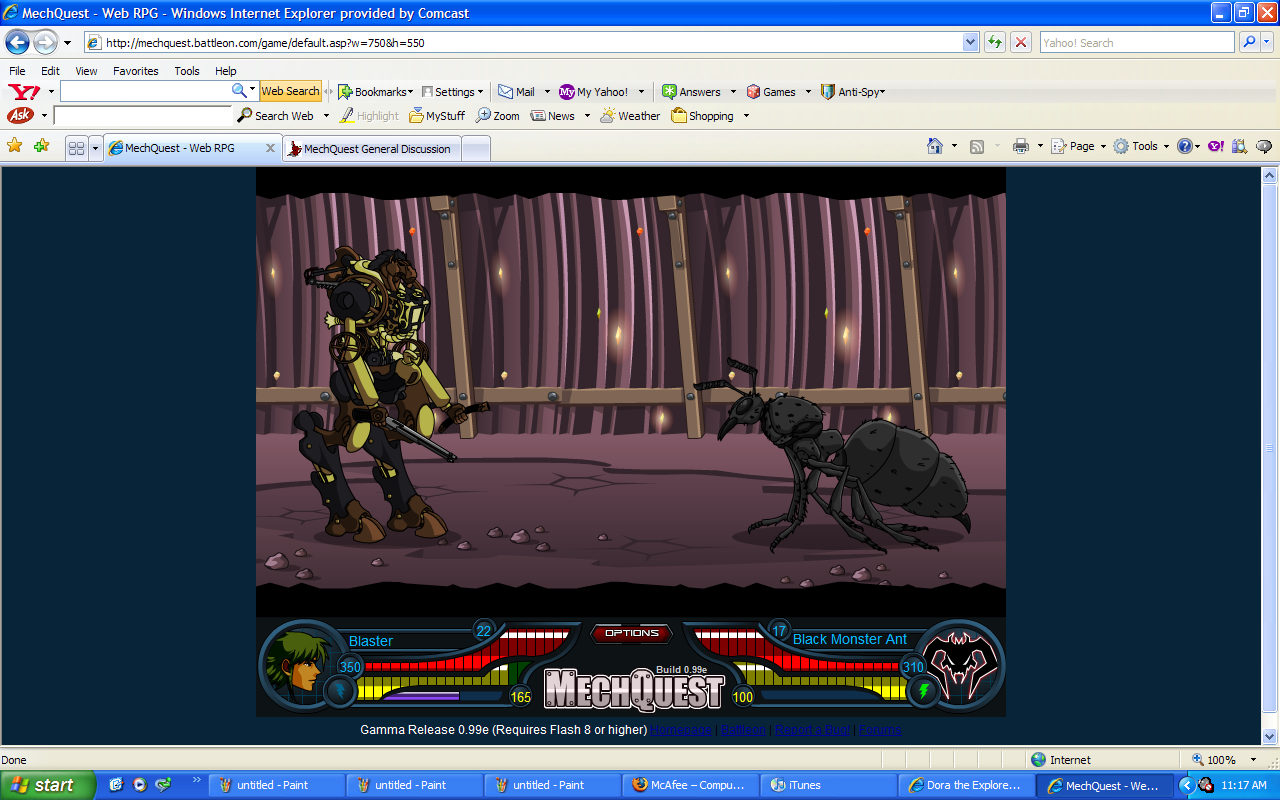Click the MyStuff button on Ask toolbar
This screenshot has height=800, width=1280.
[x=436, y=116]
